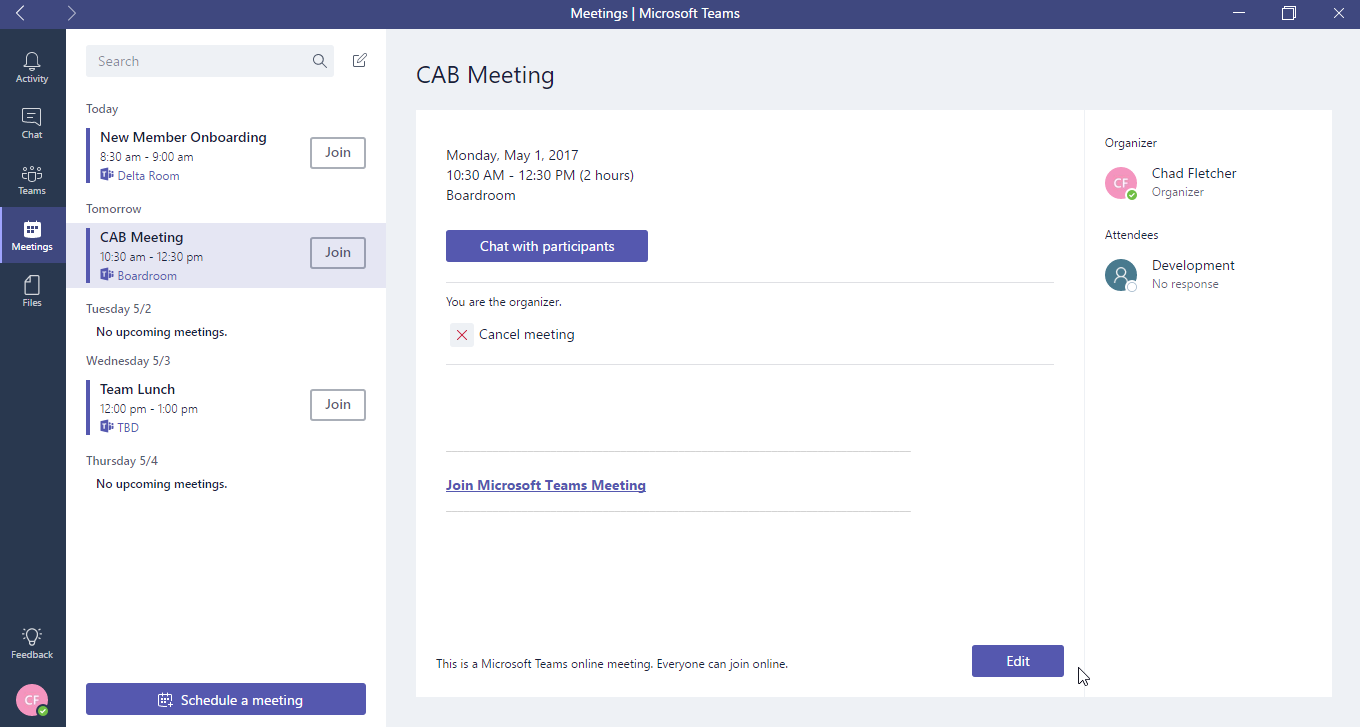This screenshot has width=1360, height=727.
Task: Click the Development attendee name
Action: coord(1193,265)
